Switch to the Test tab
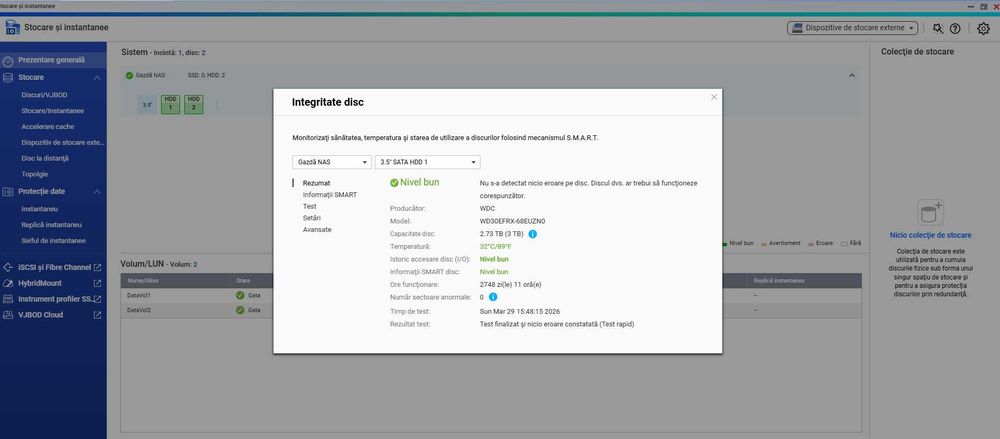1000x439 pixels. tap(309, 206)
